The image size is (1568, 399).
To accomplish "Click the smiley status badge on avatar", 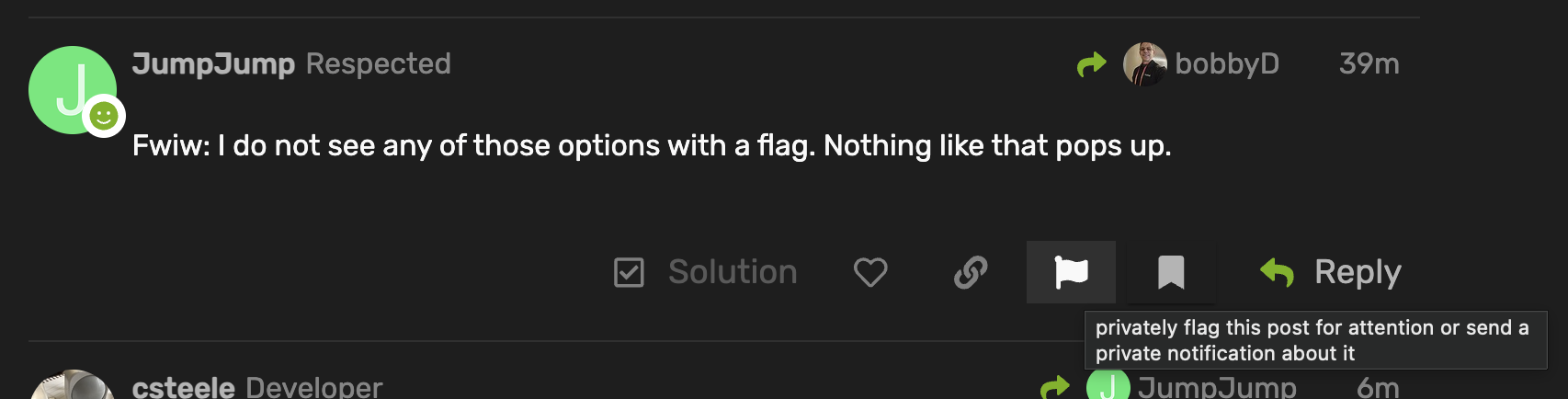I will [104, 117].
